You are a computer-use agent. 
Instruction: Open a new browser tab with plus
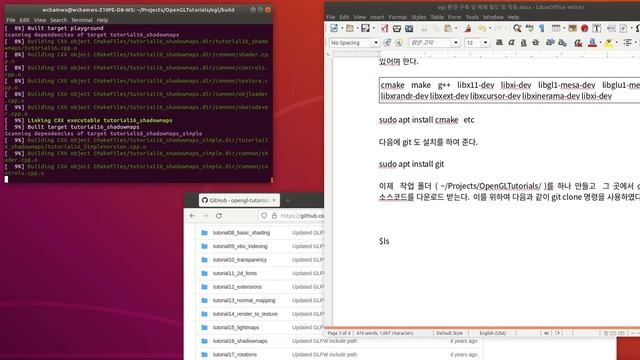288,200
